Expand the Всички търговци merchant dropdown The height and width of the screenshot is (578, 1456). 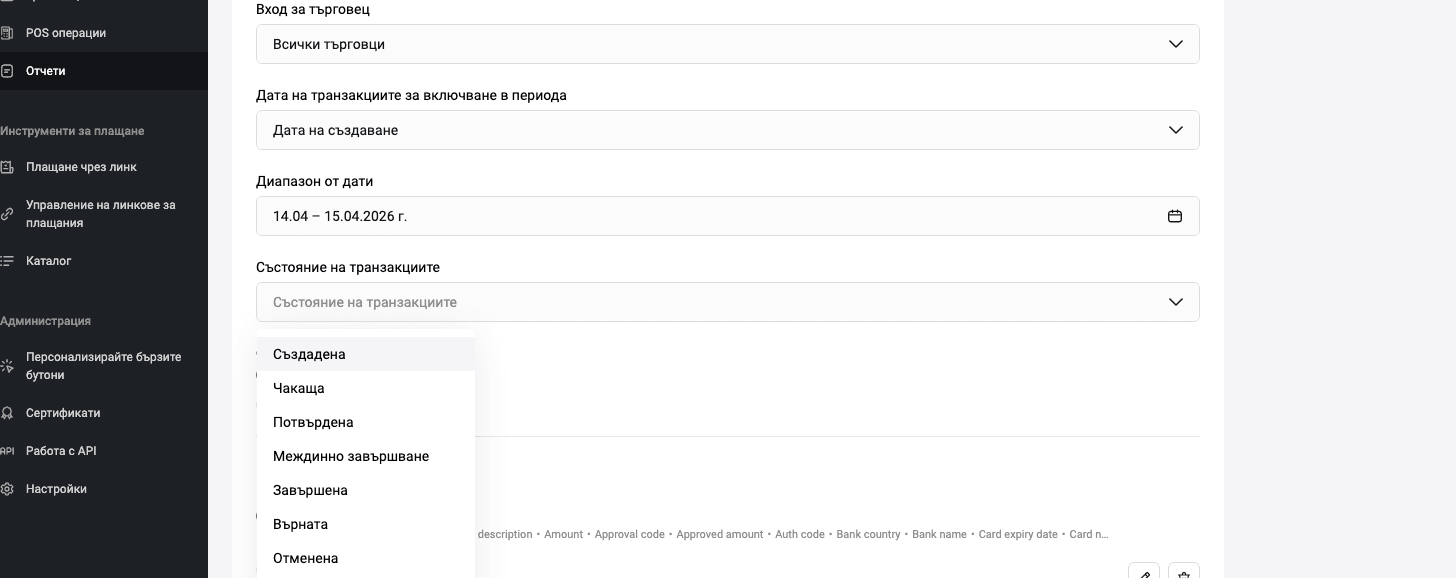[727, 44]
